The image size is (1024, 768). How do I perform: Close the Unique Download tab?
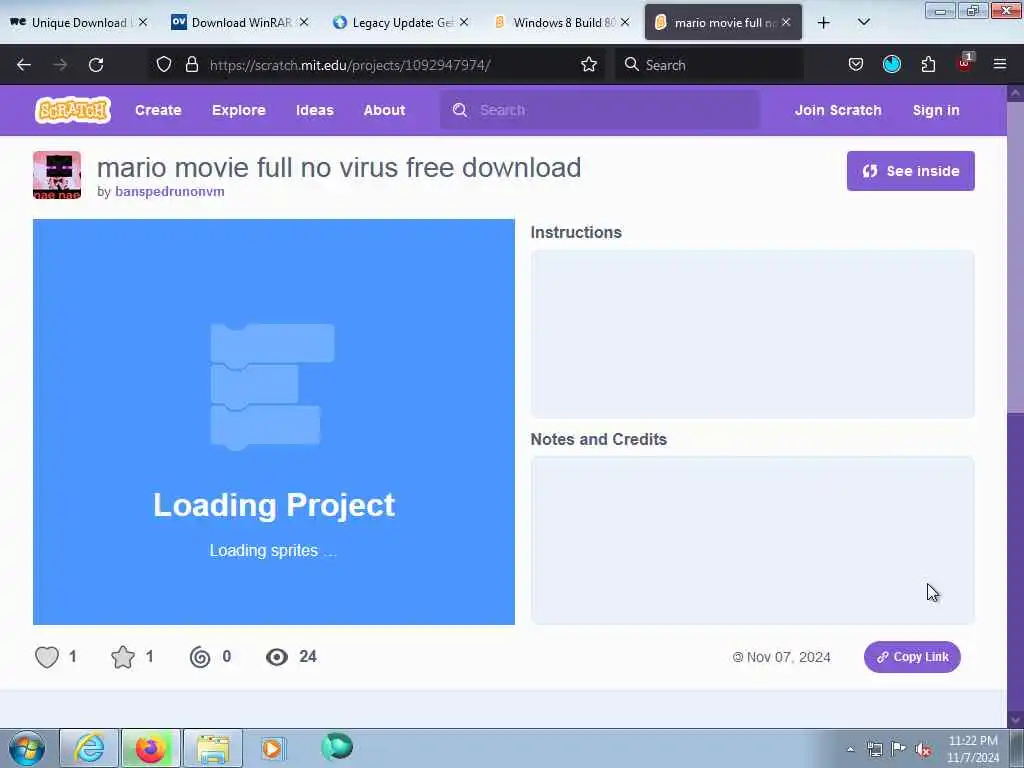pos(143,22)
